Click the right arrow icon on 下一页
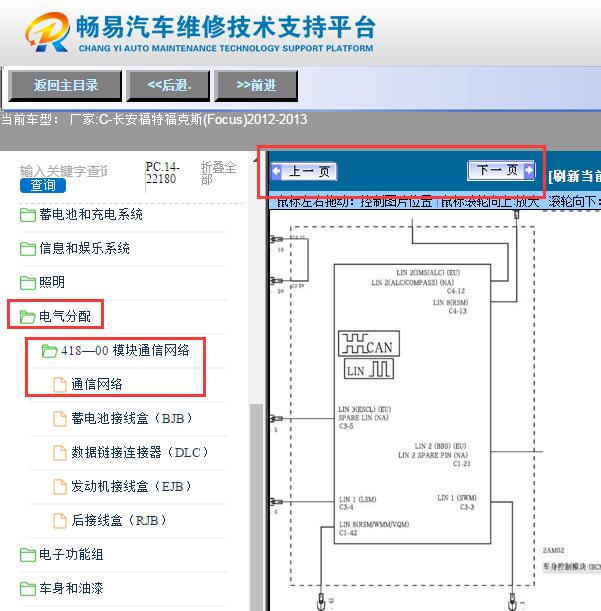The height and width of the screenshot is (611, 601). tap(529, 170)
